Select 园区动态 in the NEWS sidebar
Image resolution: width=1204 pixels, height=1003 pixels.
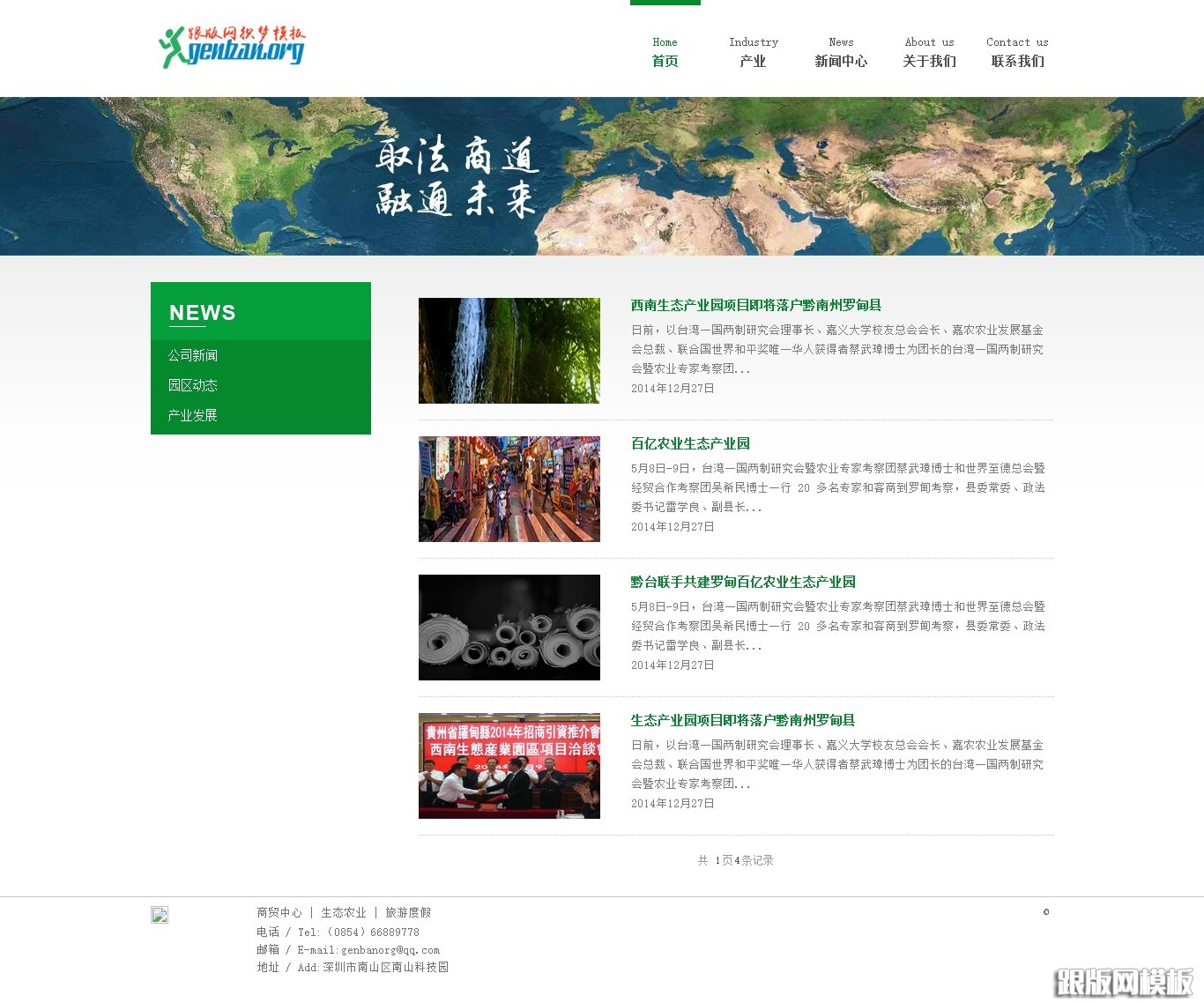194,385
